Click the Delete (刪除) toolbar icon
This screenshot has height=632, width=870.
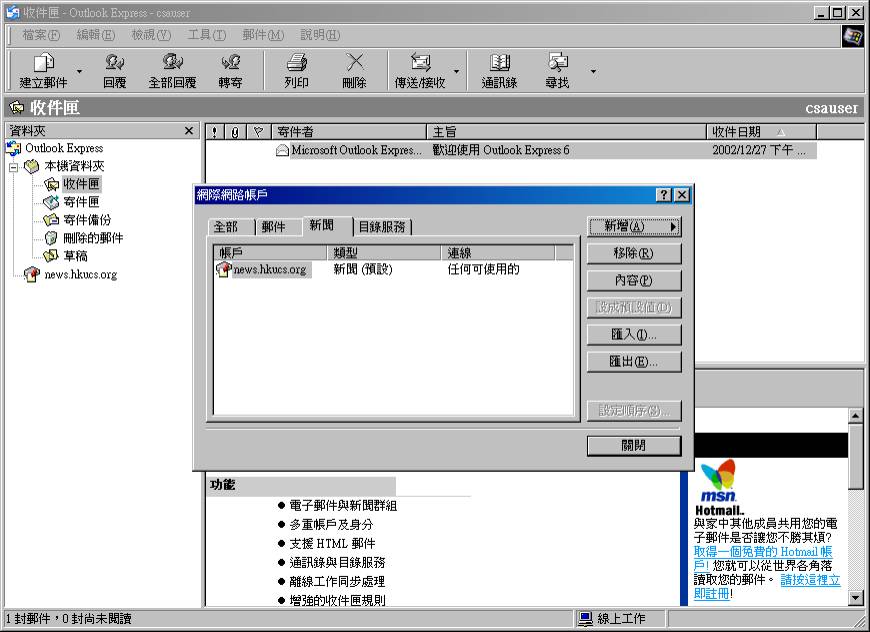coord(355,62)
